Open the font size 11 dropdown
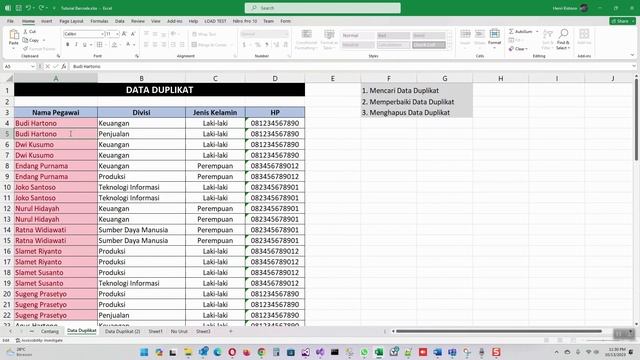The height and width of the screenshot is (360, 640). pos(118,34)
